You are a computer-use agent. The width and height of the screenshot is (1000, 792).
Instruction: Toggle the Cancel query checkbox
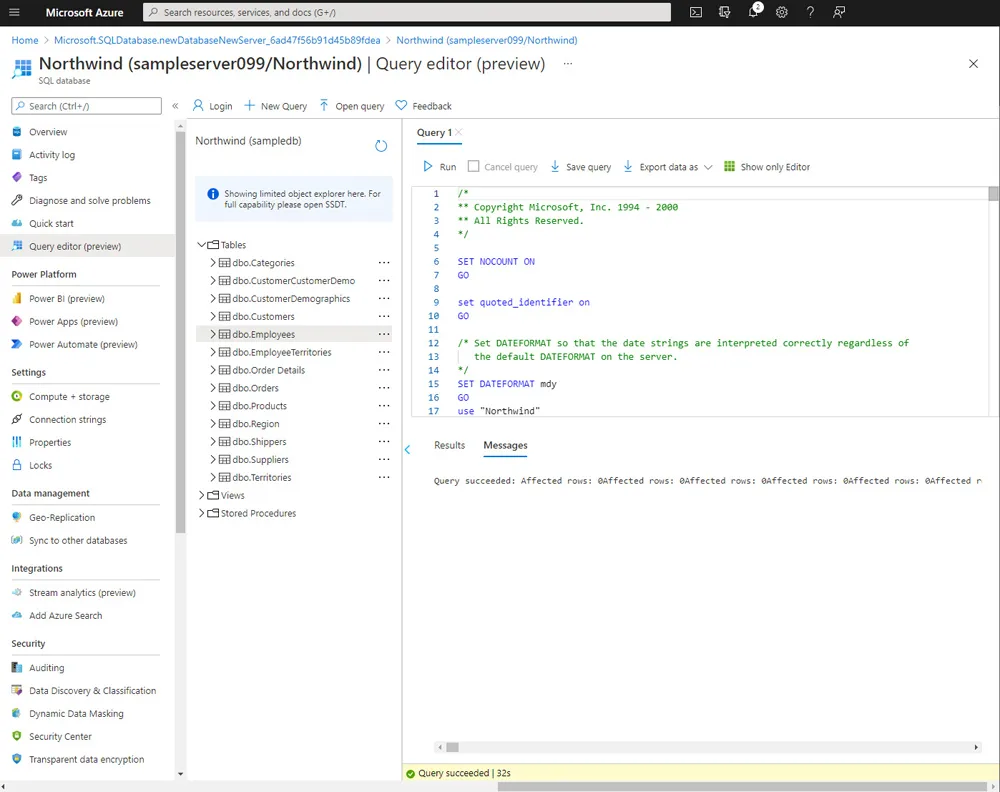tap(473, 166)
